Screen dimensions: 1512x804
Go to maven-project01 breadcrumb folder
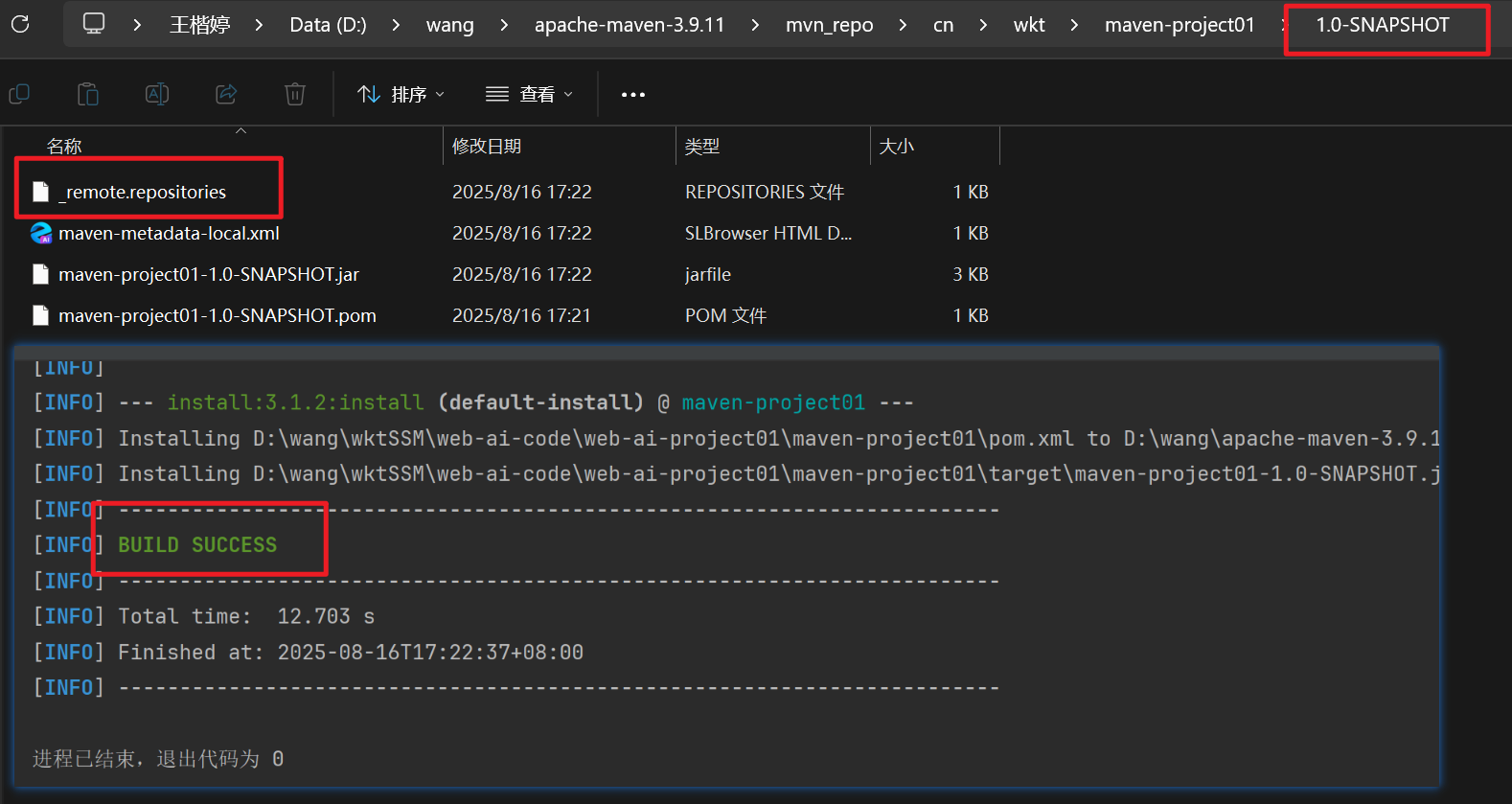(1179, 25)
